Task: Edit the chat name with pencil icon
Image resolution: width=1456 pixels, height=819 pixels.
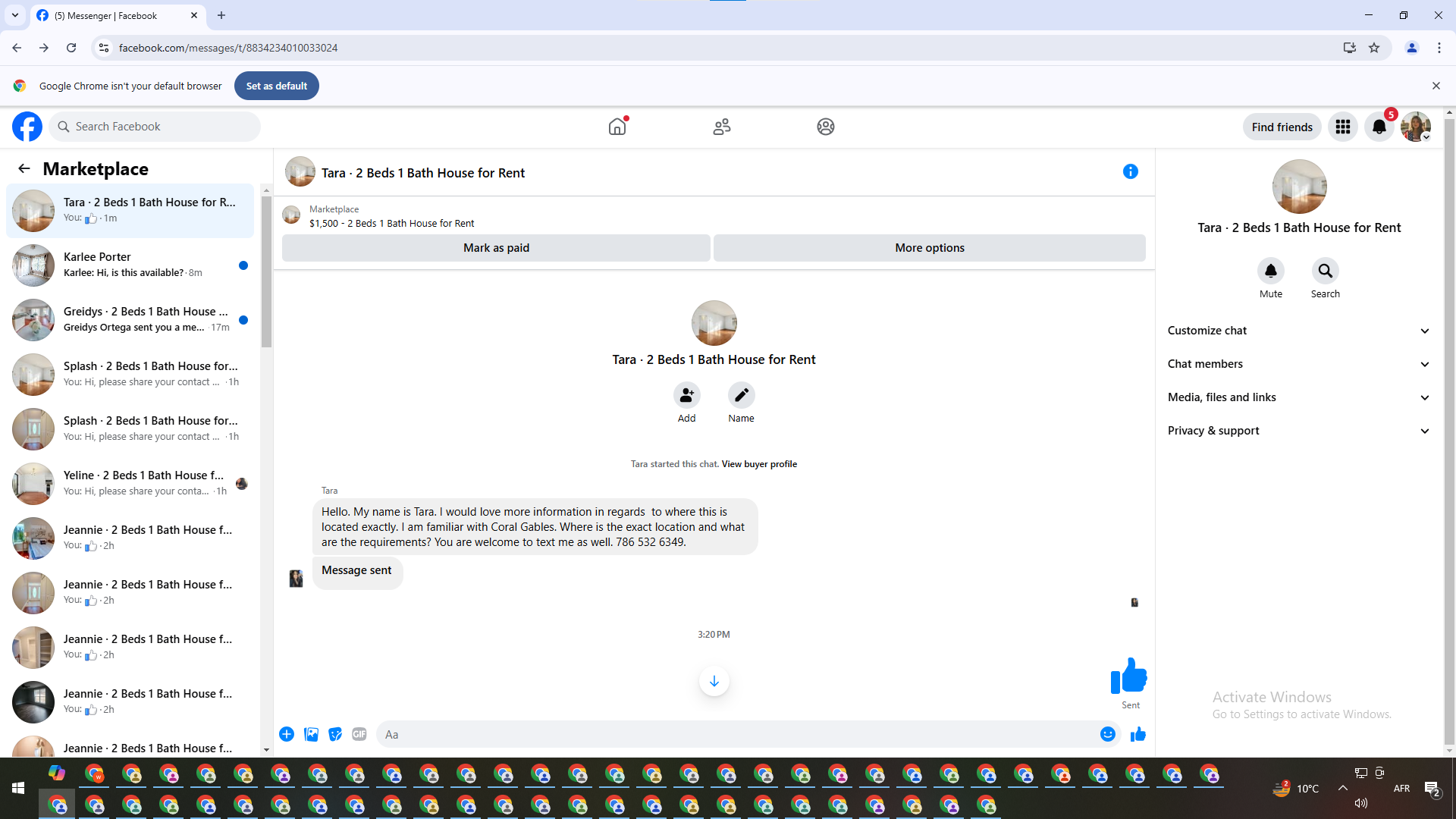Action: (x=742, y=395)
